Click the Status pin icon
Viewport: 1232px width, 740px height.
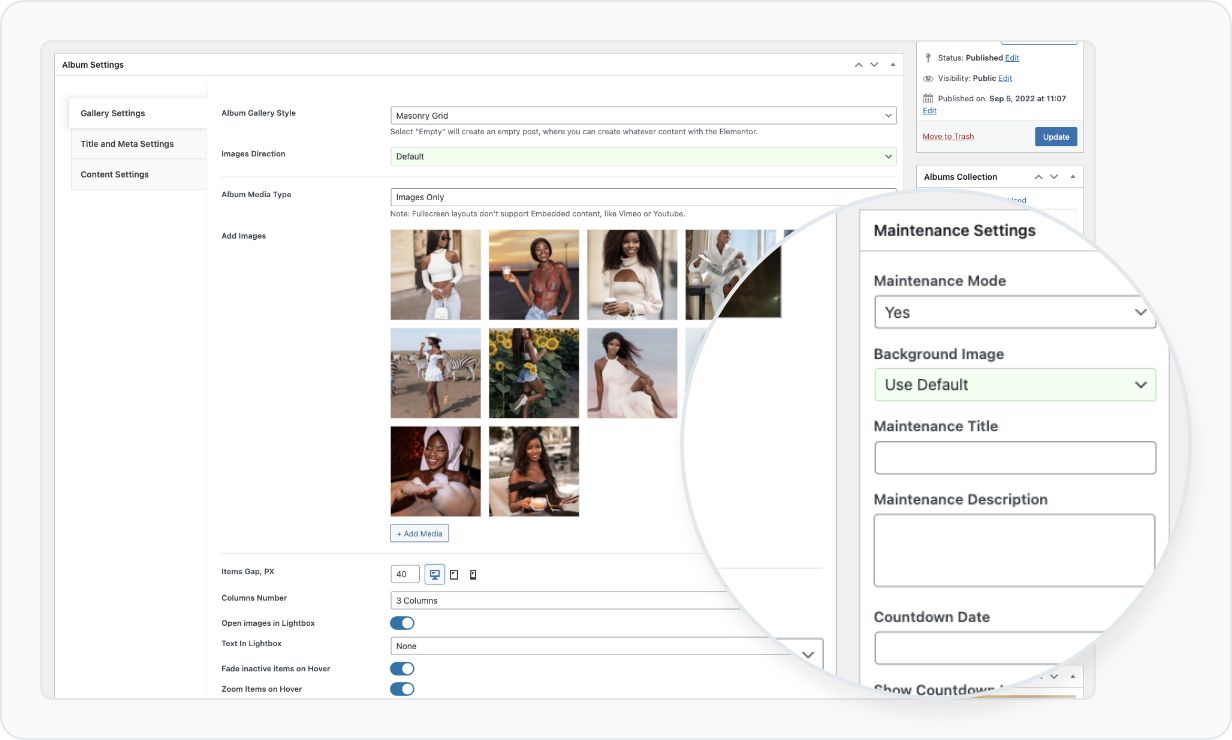coord(928,58)
